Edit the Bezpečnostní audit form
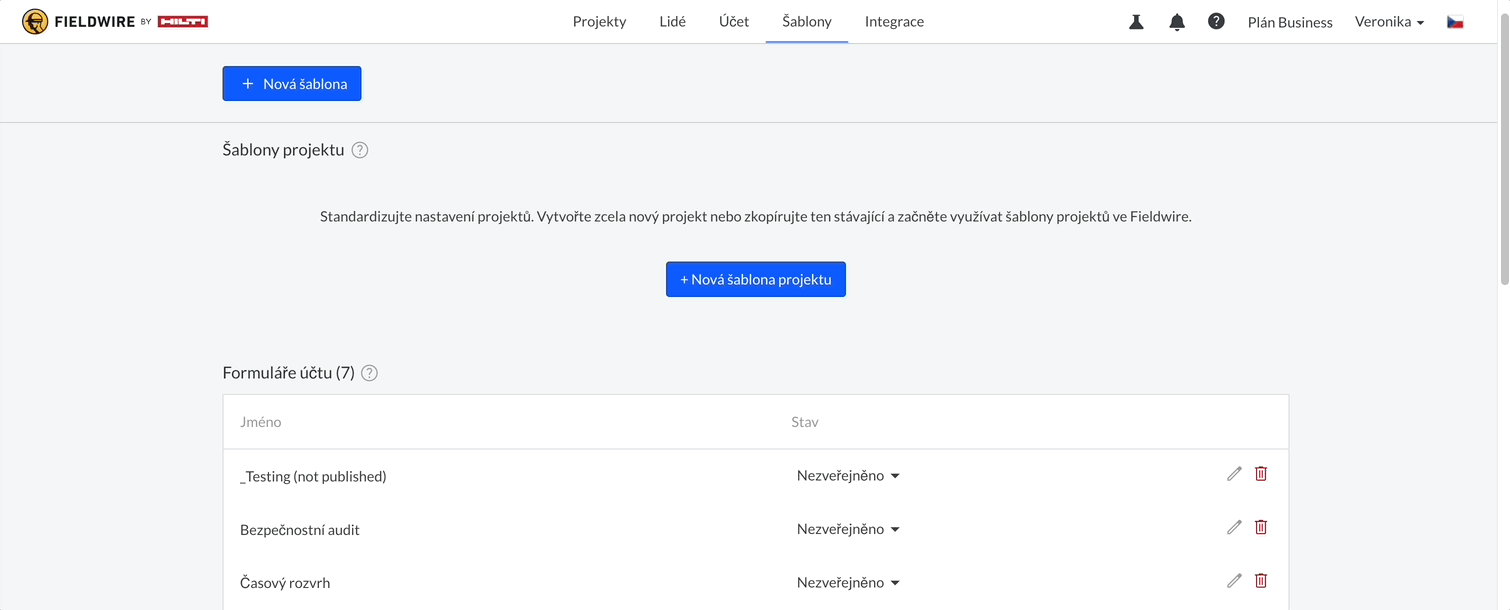The width and height of the screenshot is (1510, 610). tap(1234, 527)
